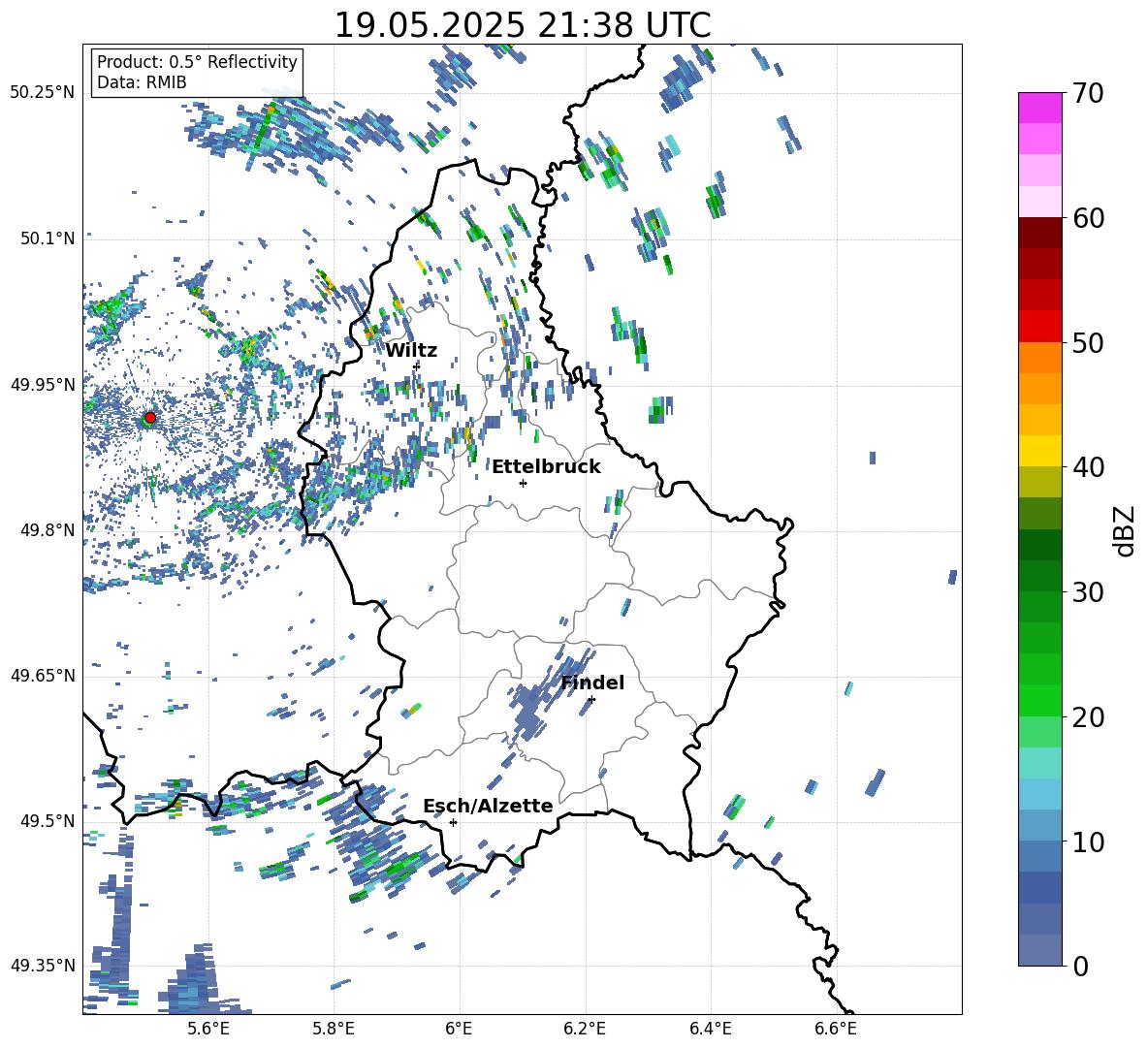The width and height of the screenshot is (1148, 1048).
Task: Click the bright red 50-52 dBZ color band
Action: 1039,327
